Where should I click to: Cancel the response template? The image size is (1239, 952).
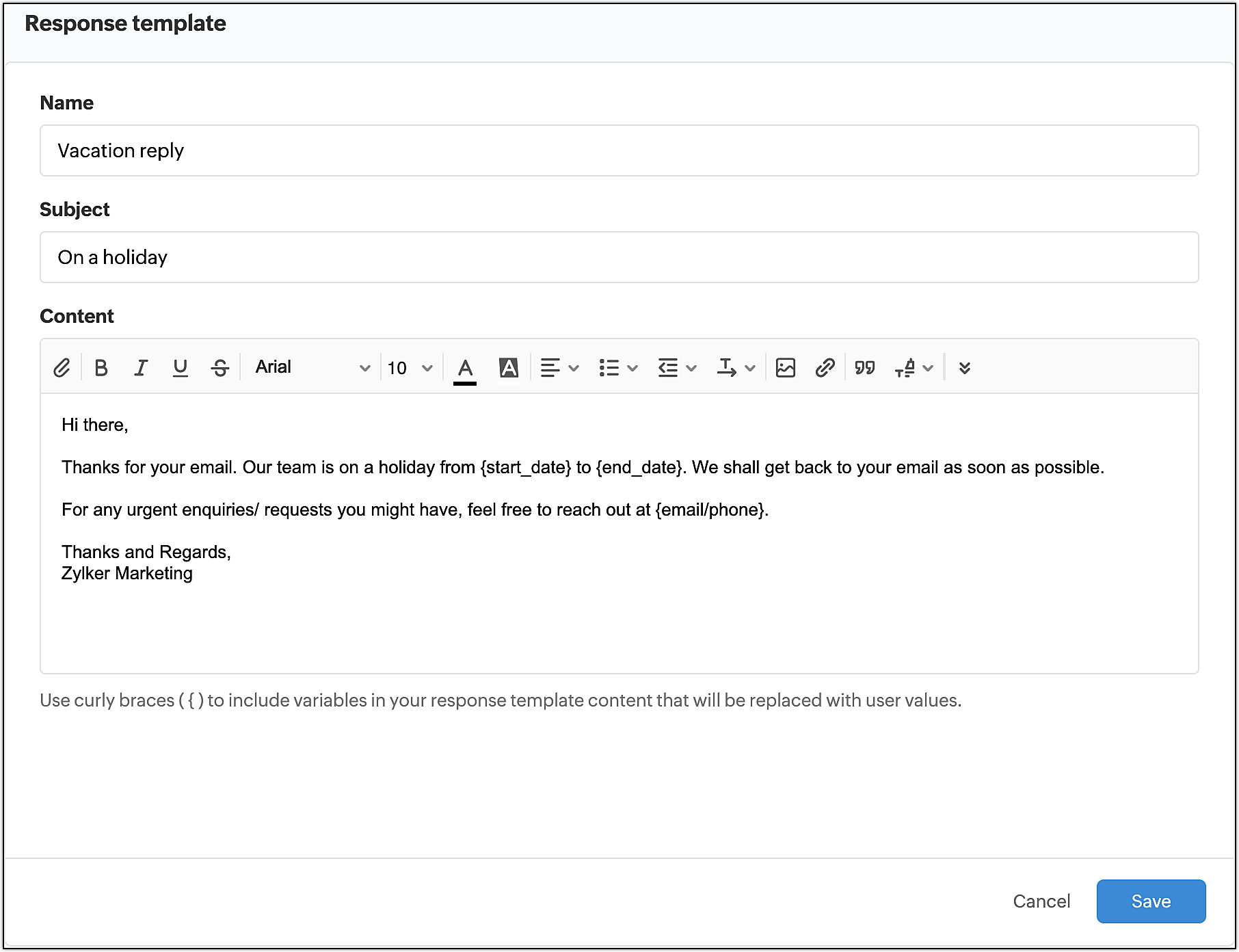pyautogui.click(x=1041, y=901)
